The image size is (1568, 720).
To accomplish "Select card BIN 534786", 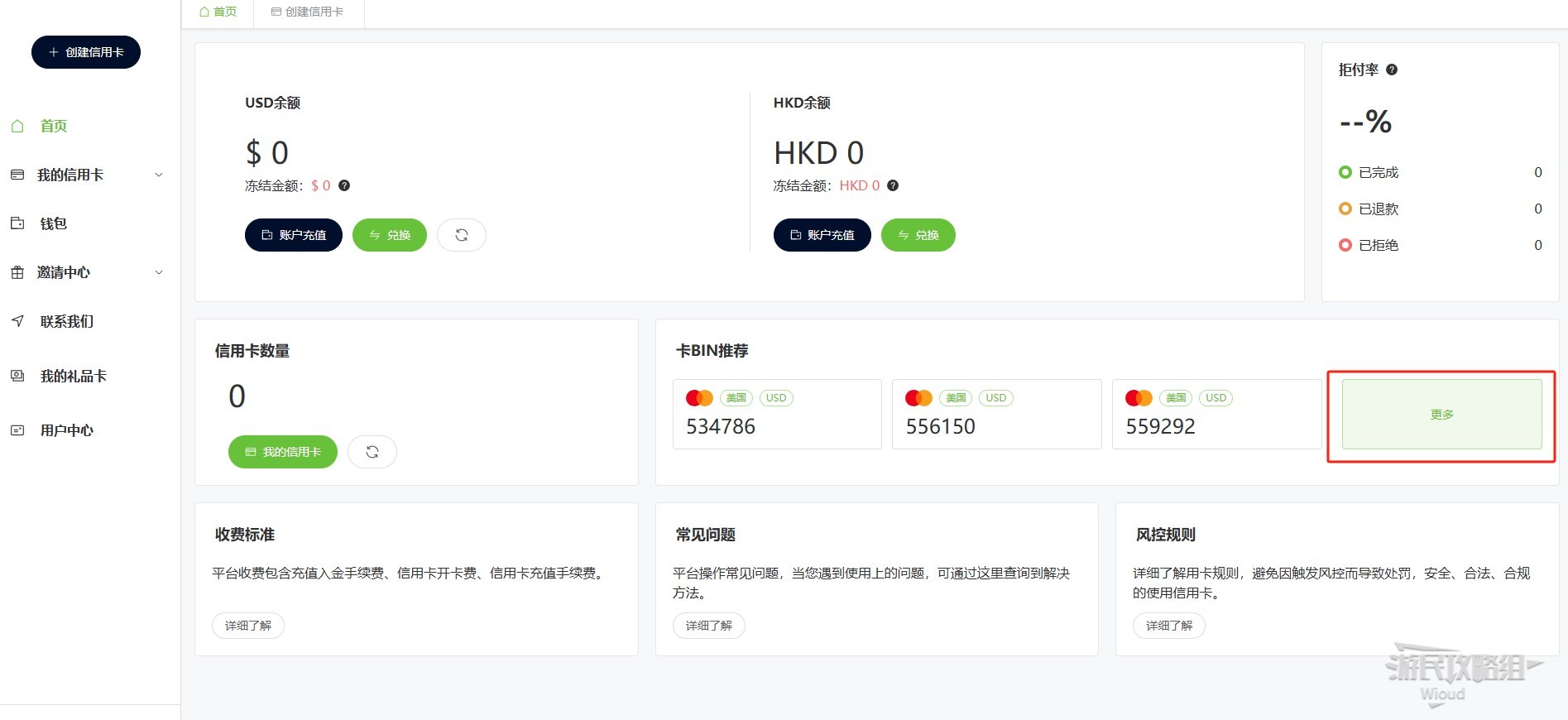I will point(777,414).
